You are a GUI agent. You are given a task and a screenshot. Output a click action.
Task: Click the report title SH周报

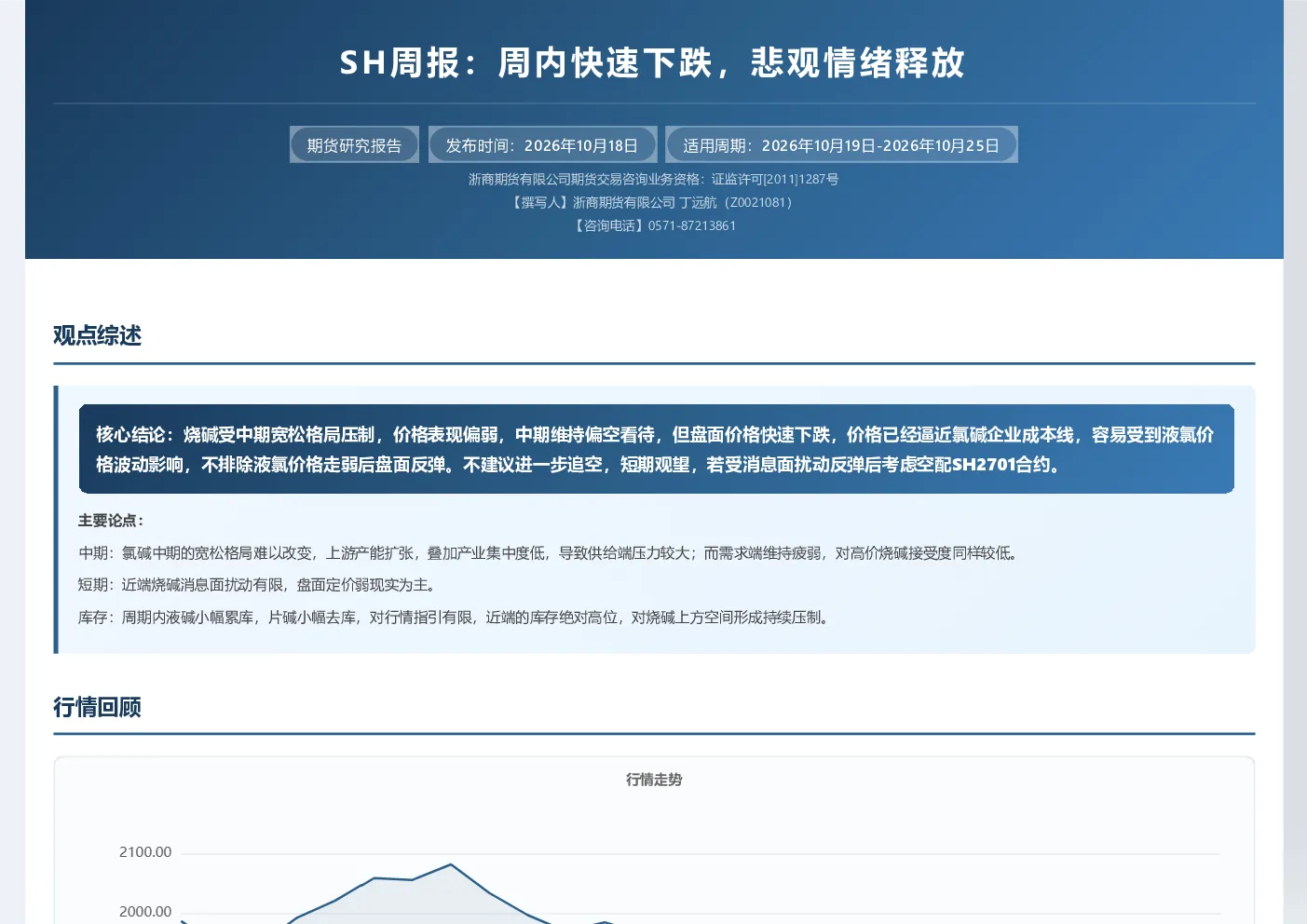point(653,62)
